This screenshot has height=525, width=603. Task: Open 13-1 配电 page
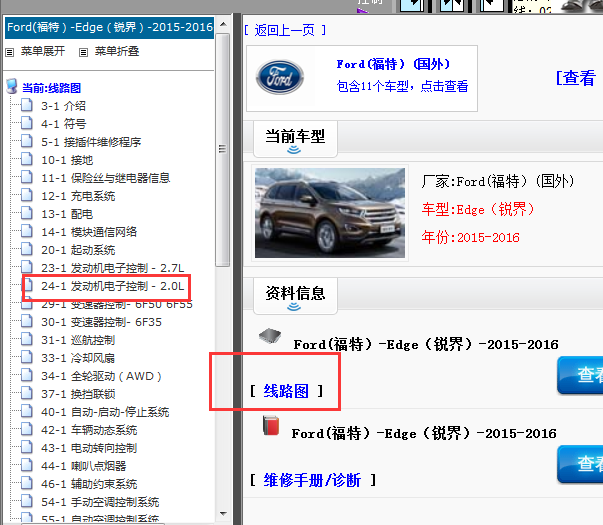(x=67, y=214)
